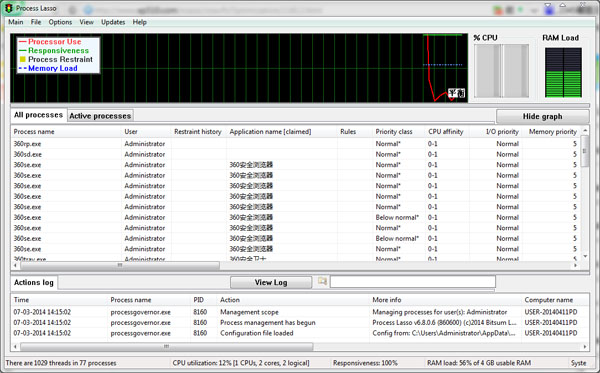Click the CPU affinity column header
The height and width of the screenshot is (373, 600).
(x=447, y=132)
